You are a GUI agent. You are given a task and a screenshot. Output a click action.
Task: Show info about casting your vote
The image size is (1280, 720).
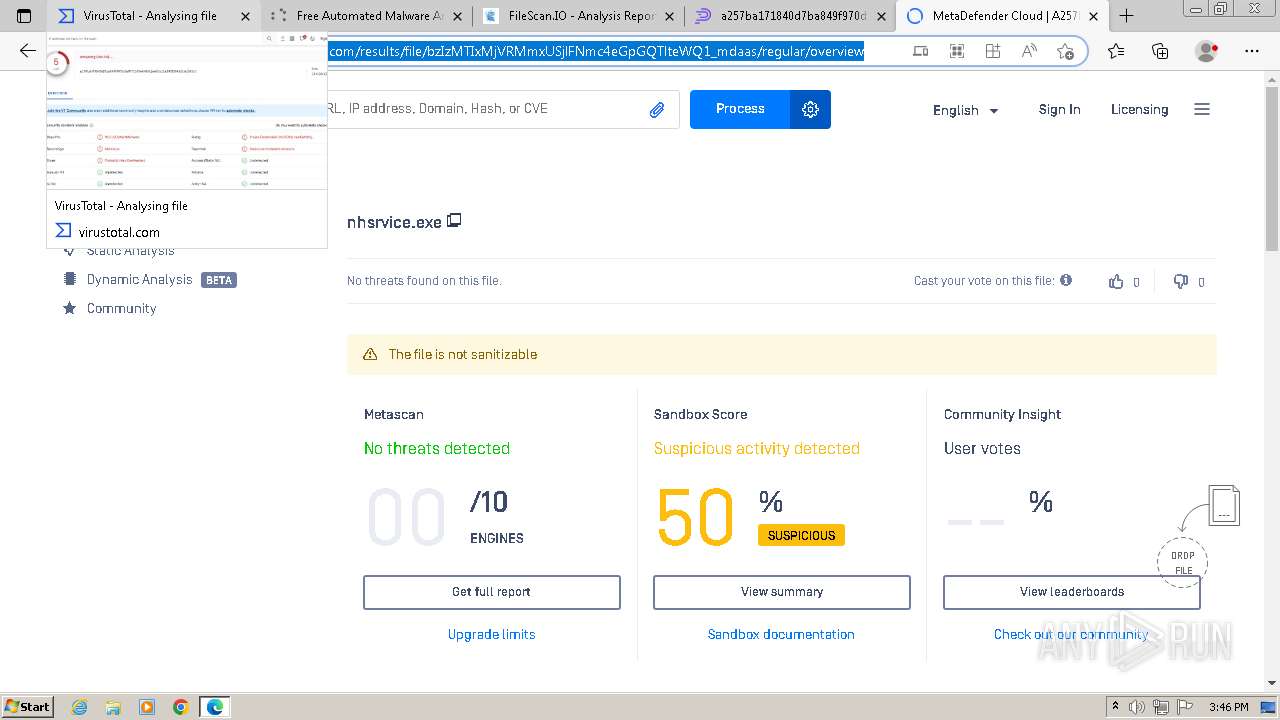pyautogui.click(x=1066, y=280)
